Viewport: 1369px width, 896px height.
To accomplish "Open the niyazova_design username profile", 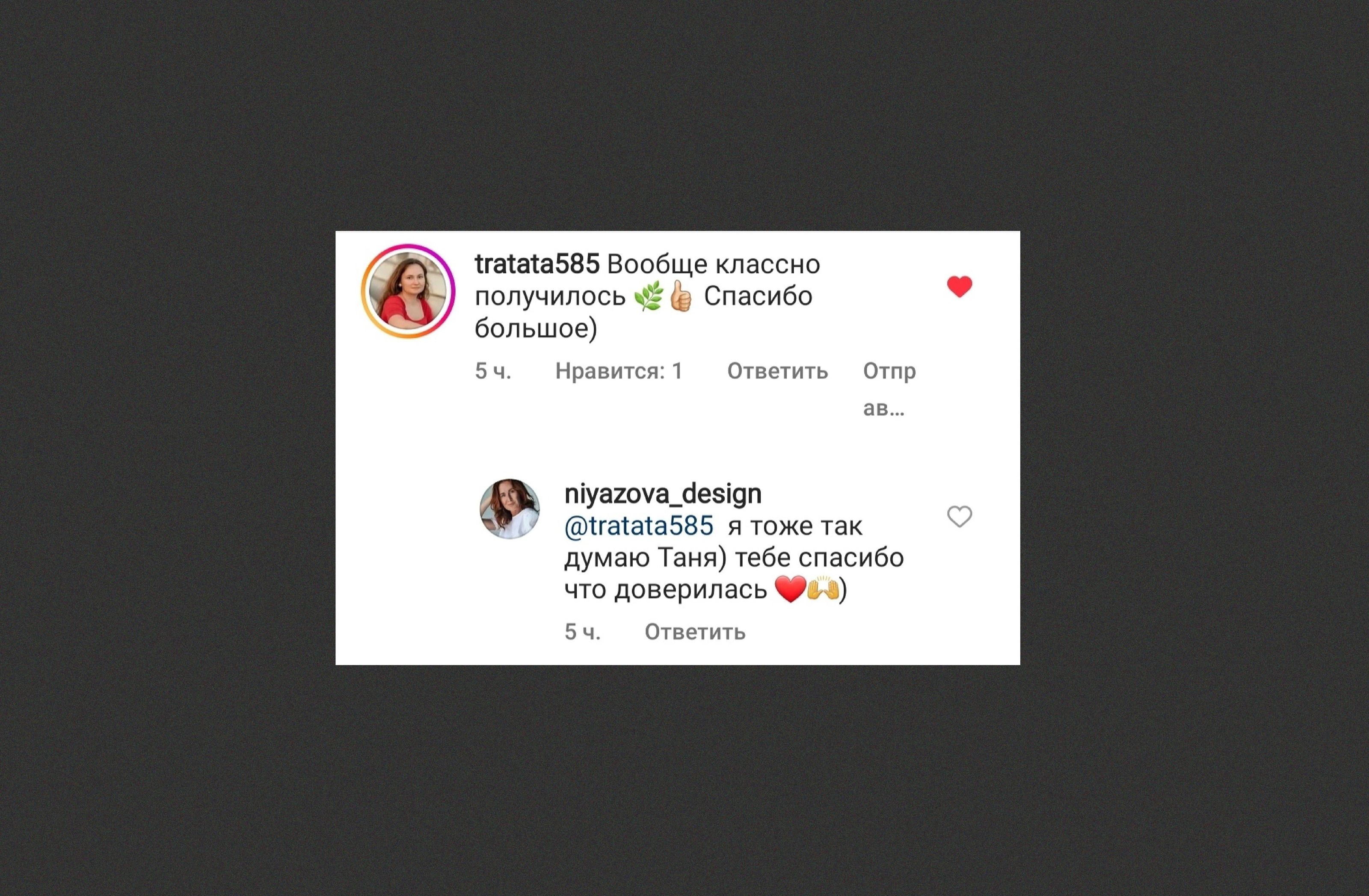I will pos(663,494).
